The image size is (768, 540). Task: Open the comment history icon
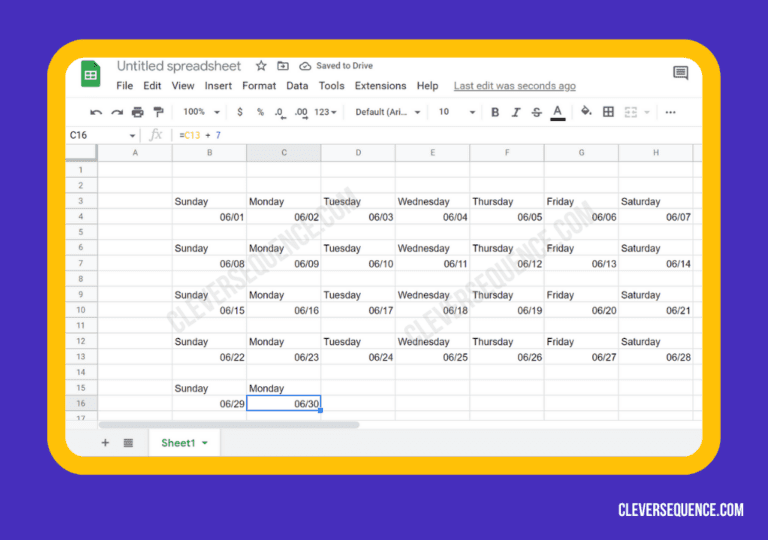680,73
